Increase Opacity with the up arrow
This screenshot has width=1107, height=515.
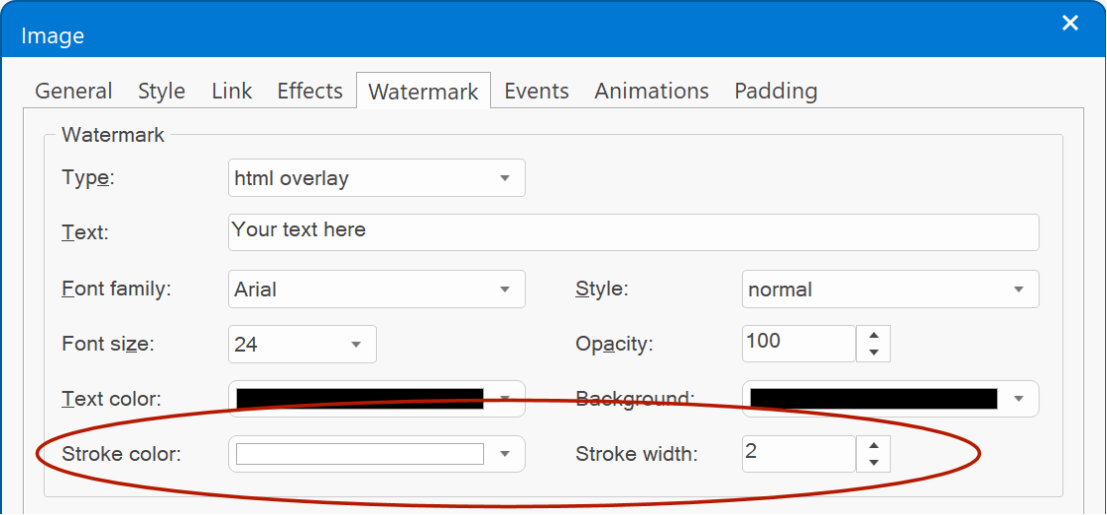pos(874,336)
